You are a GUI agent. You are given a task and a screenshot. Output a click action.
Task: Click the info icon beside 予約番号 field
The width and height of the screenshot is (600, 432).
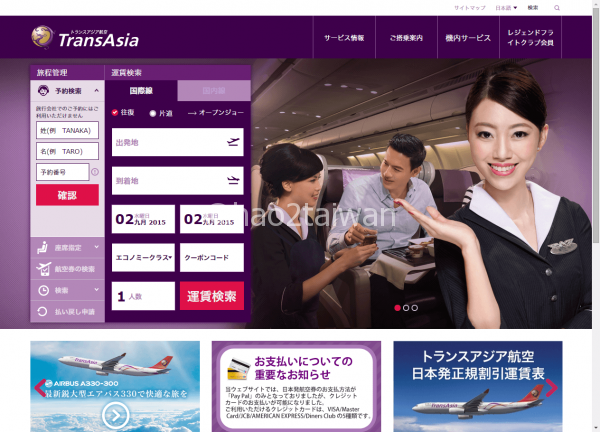coord(95,172)
